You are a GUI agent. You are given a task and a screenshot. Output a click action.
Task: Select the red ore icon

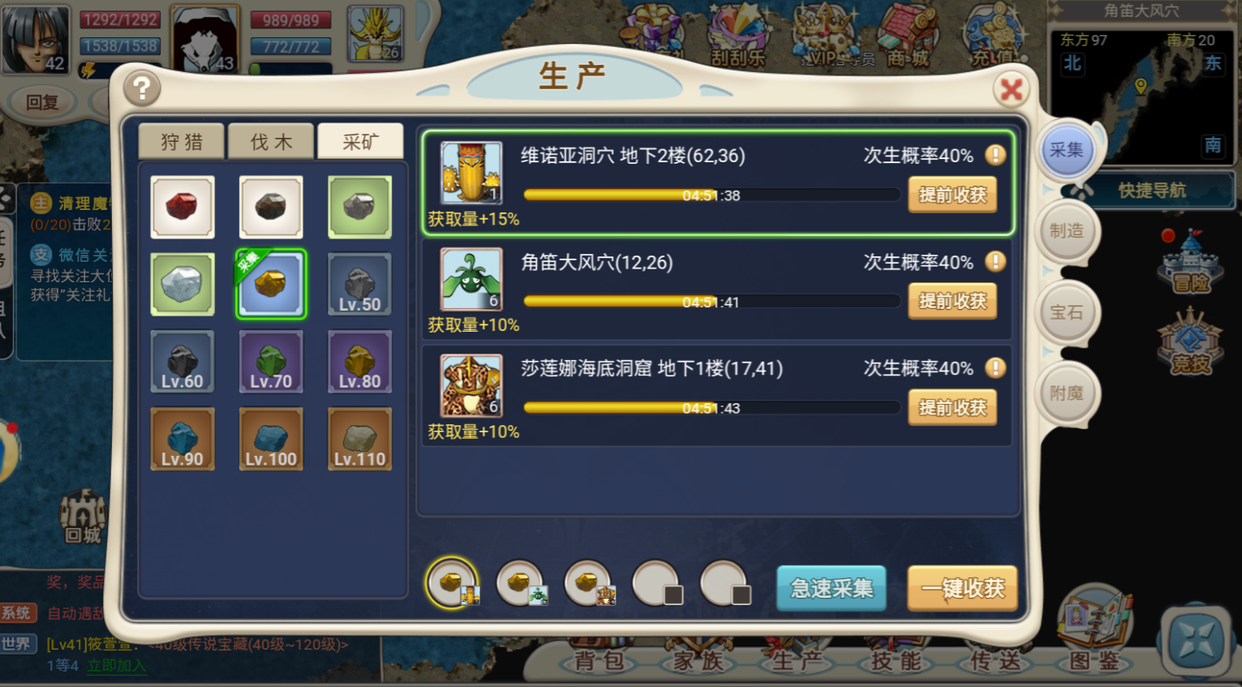click(x=182, y=207)
